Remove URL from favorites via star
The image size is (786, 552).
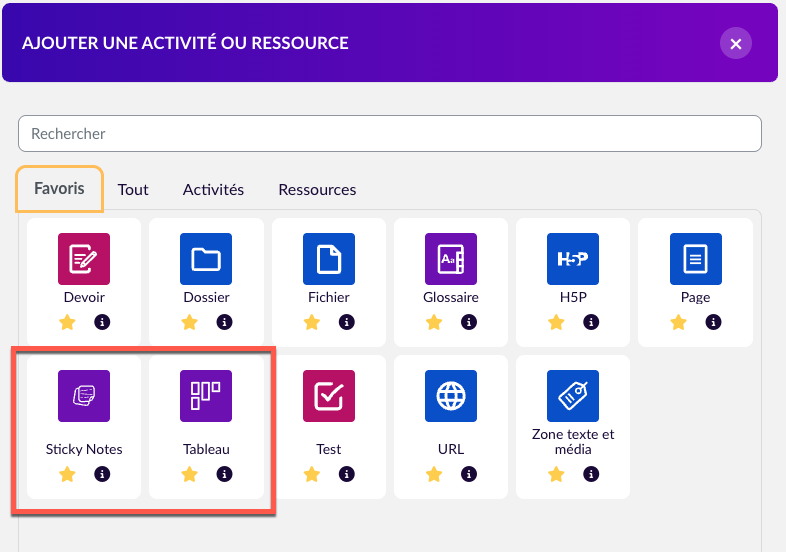pos(434,475)
